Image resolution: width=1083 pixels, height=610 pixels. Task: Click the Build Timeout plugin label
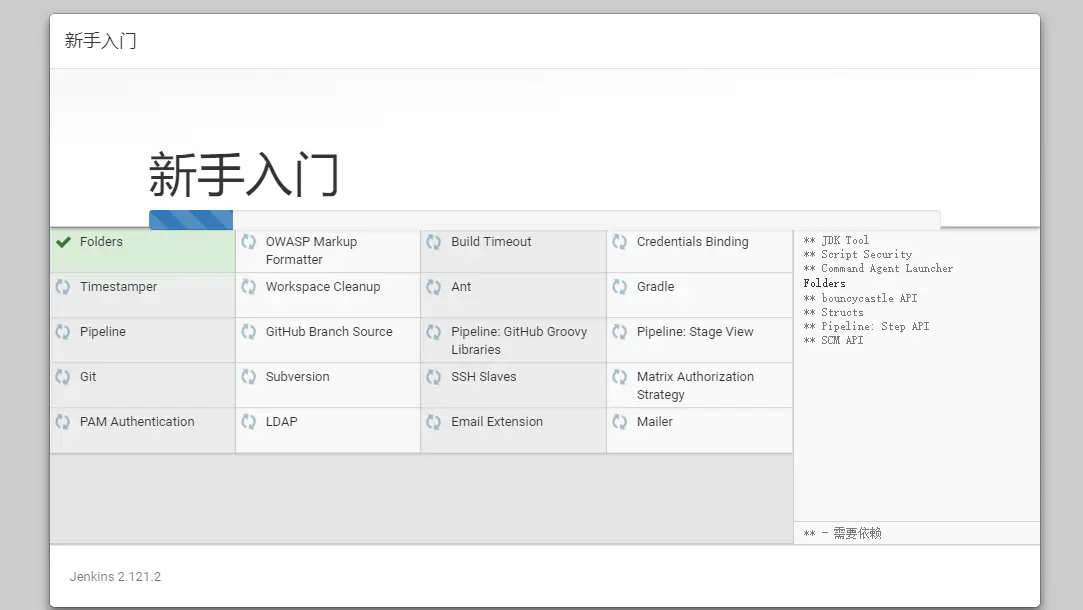[491, 242]
